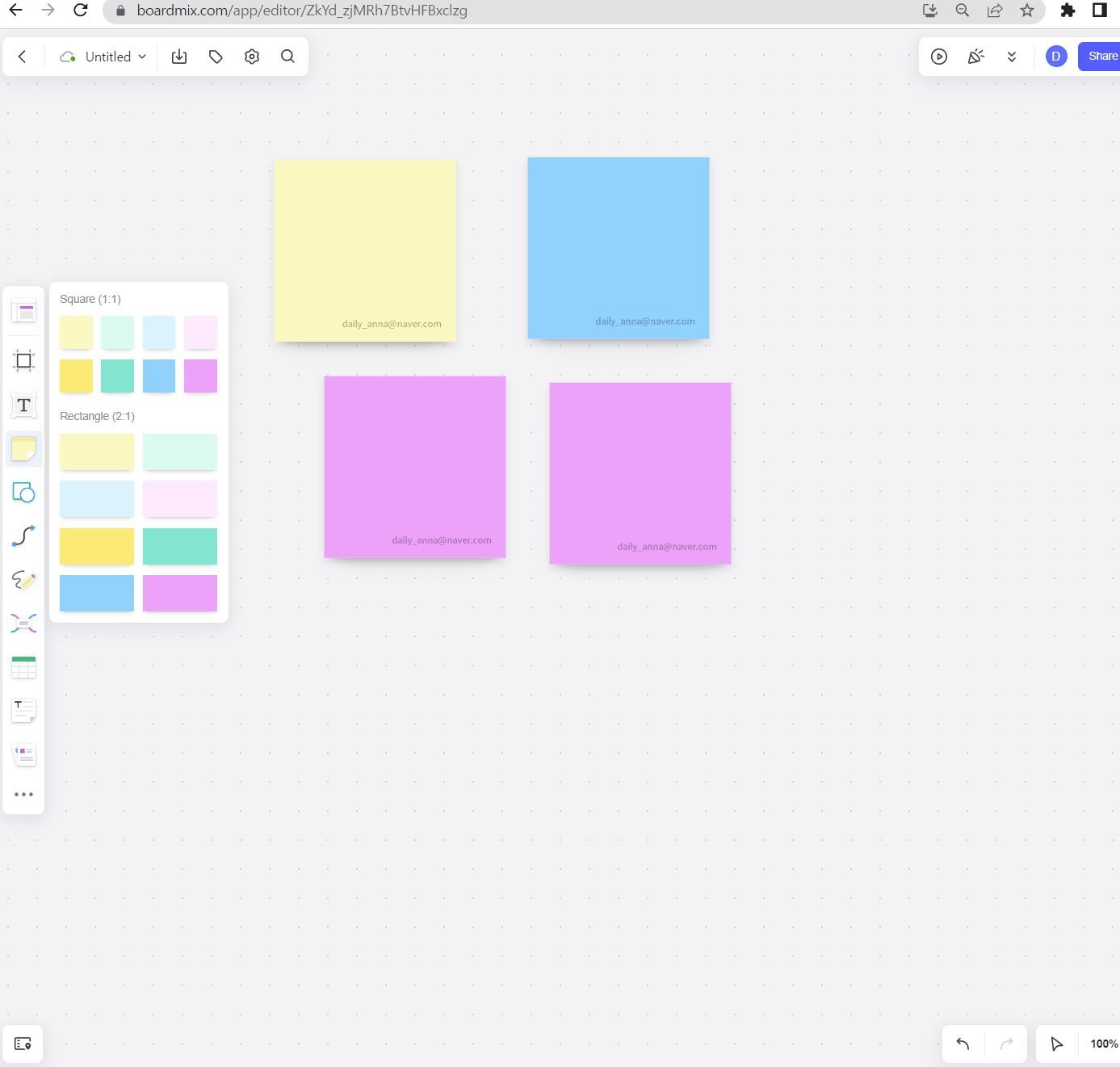Screen dimensions: 1120x1067
Task: Click the Tag icon in top toolbar
Action: pyautogui.click(x=216, y=57)
